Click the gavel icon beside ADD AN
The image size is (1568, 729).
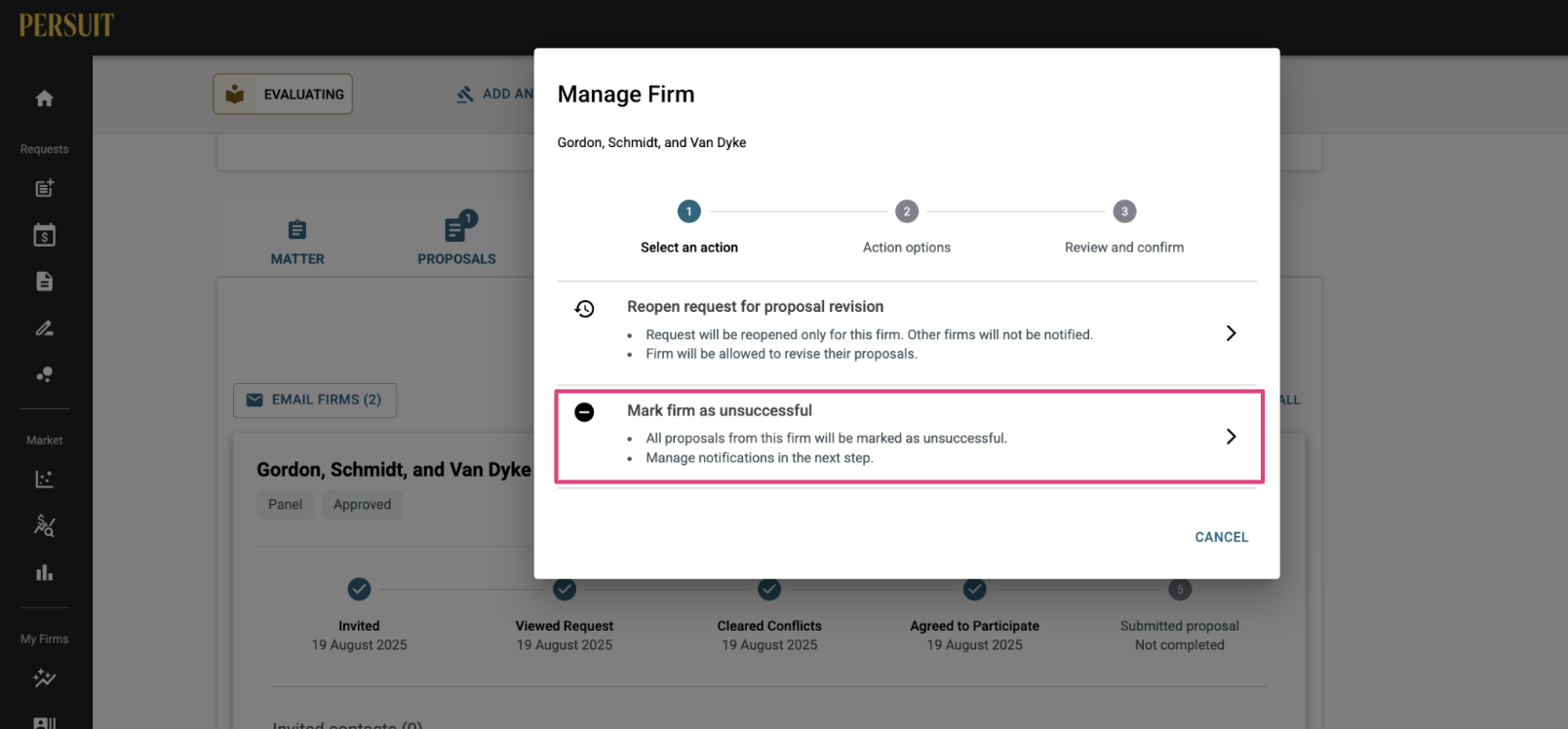pyautogui.click(x=465, y=95)
